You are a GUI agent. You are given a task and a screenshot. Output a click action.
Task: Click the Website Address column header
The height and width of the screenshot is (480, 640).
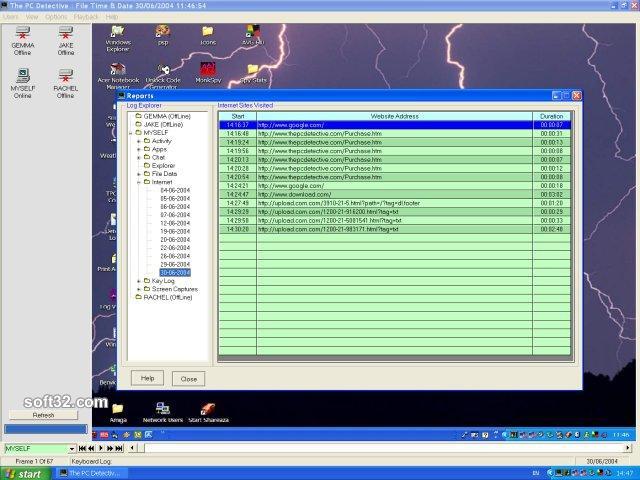point(394,116)
